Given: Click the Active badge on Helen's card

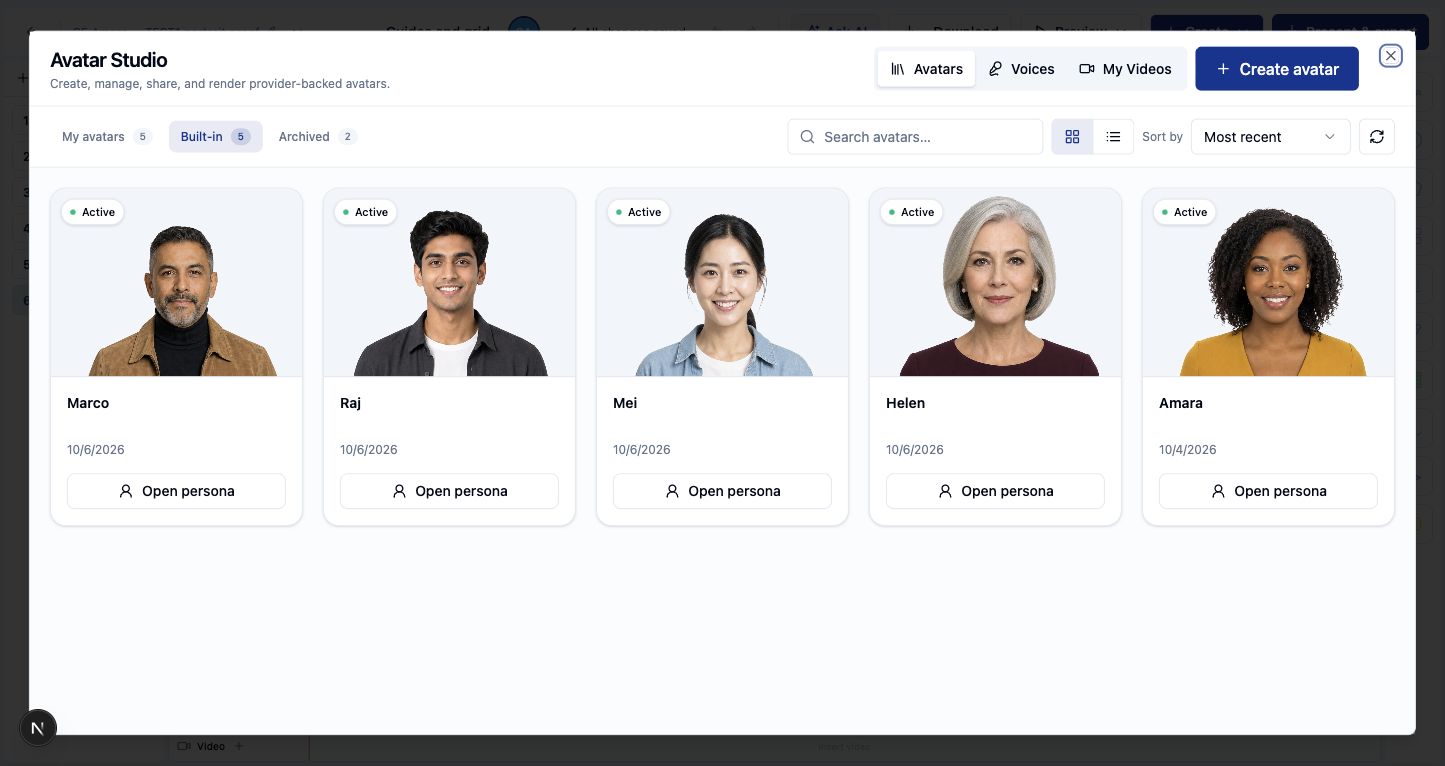Looking at the screenshot, I should [x=911, y=212].
